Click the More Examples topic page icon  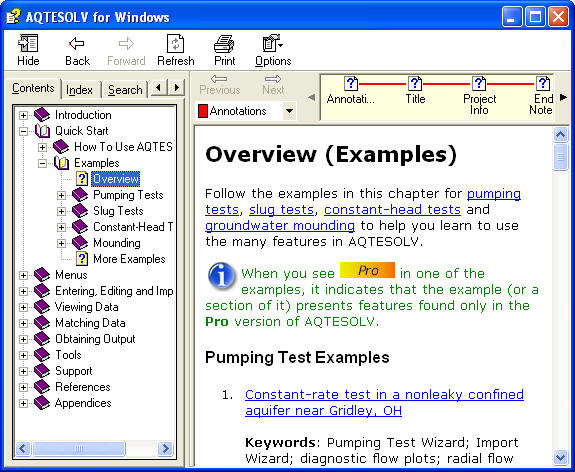click(x=82, y=259)
